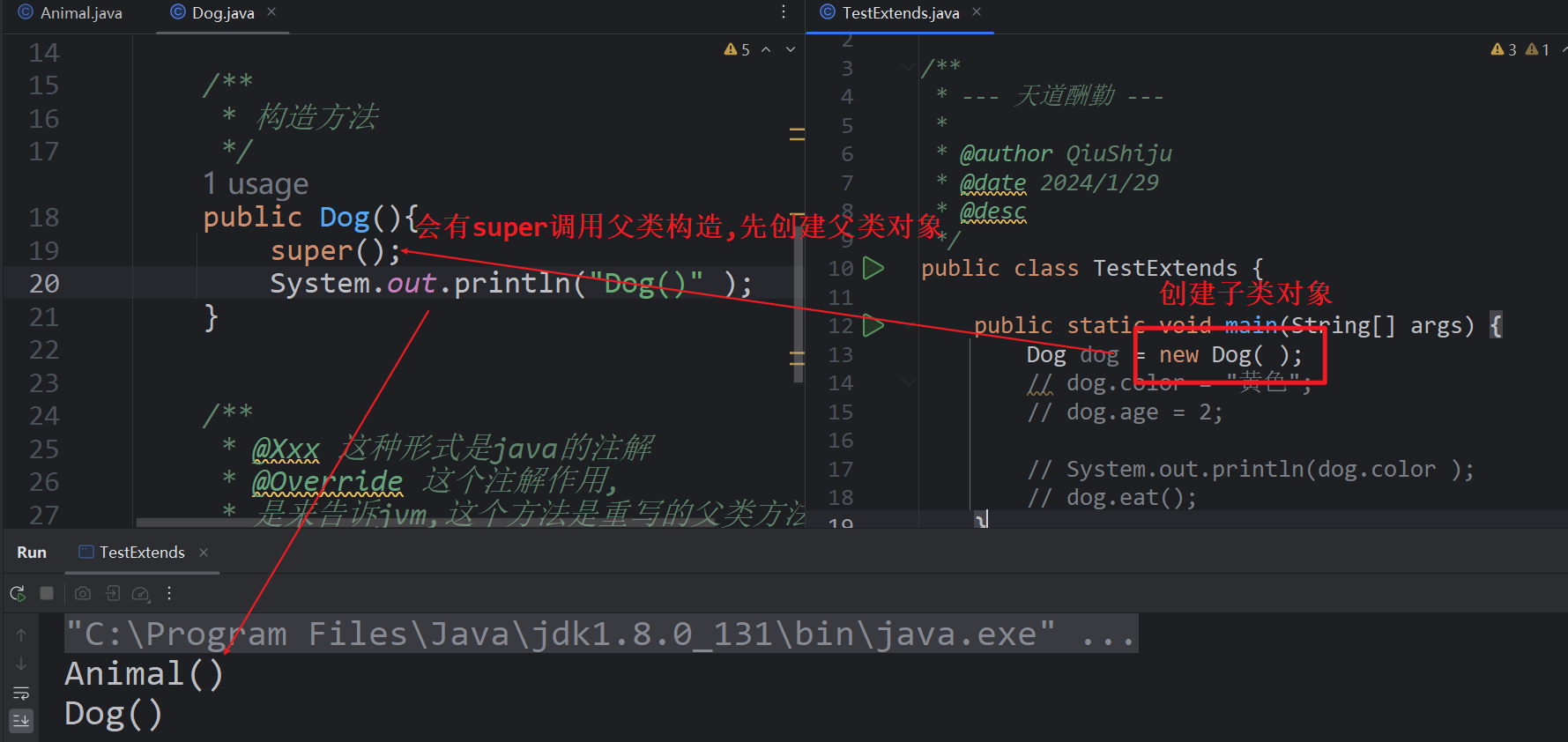The width and height of the screenshot is (1568, 742).
Task: Toggle scroll to end of console
Action: point(21,720)
